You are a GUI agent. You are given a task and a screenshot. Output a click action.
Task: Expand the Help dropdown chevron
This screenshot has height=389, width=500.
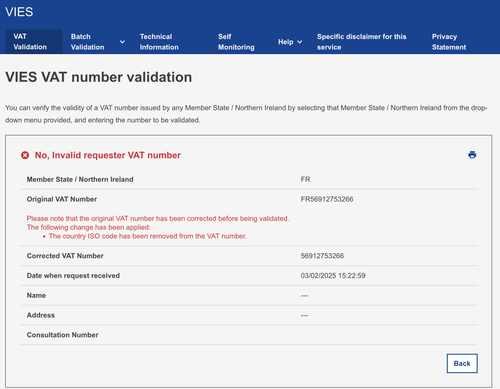(x=299, y=42)
